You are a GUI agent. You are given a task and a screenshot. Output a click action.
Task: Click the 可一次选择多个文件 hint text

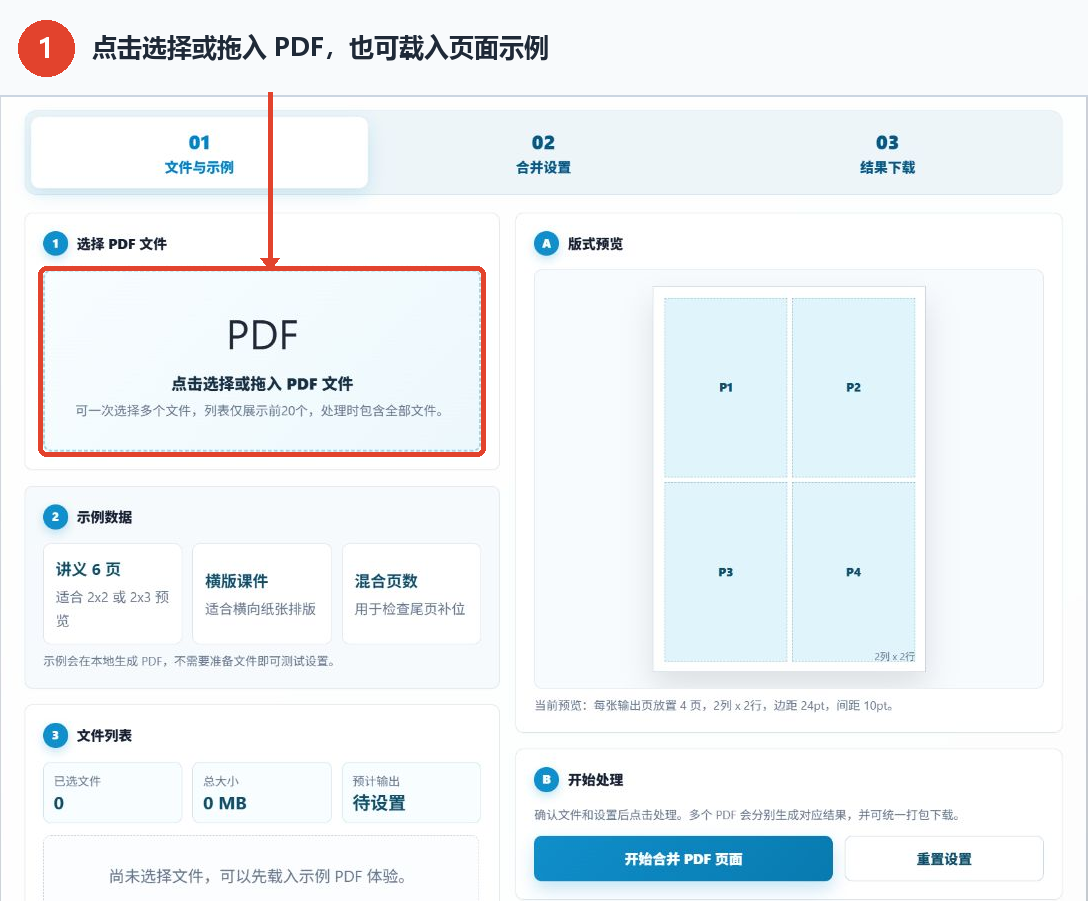[x=260, y=410]
